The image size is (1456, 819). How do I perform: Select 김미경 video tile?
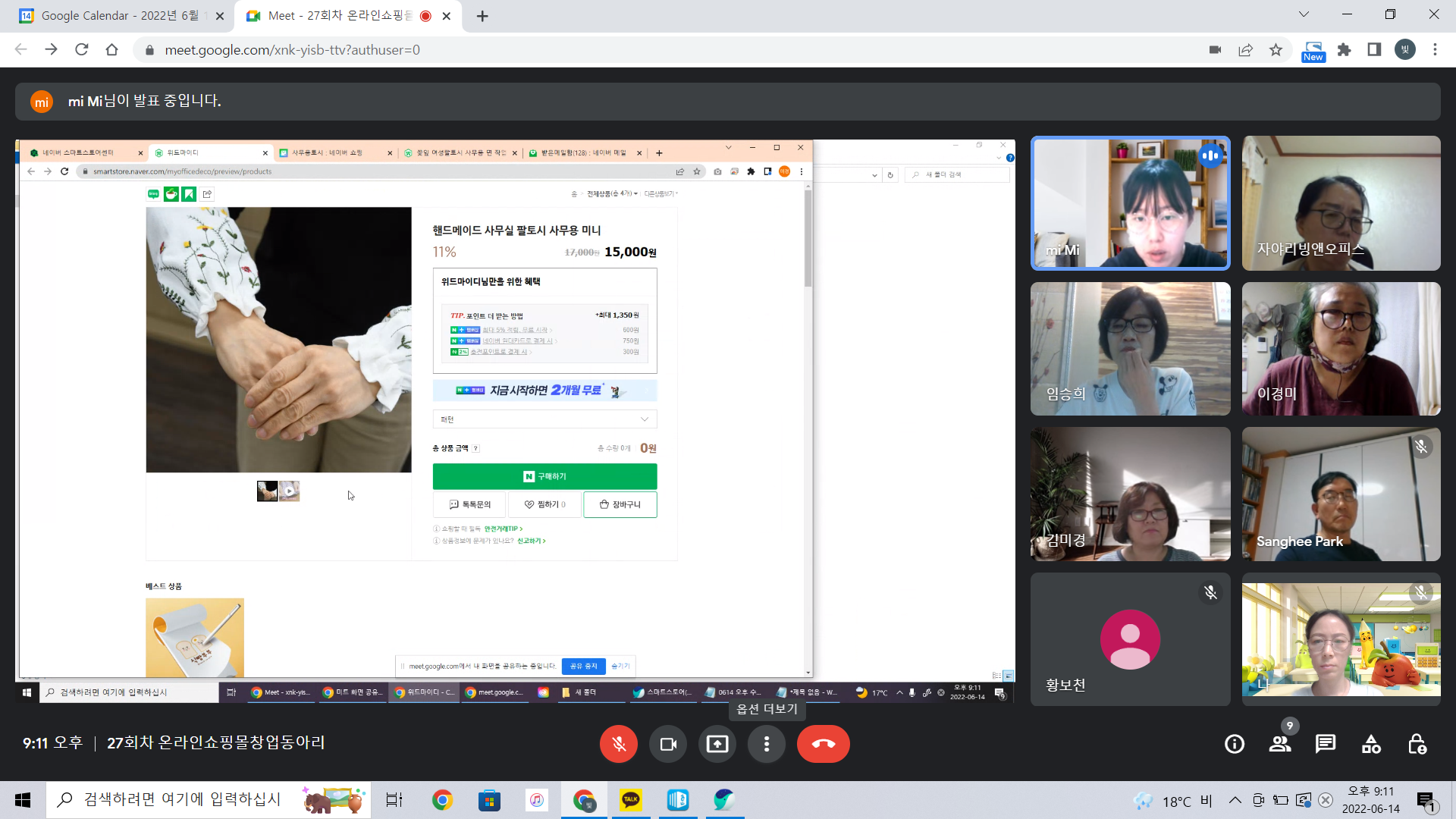pos(1130,494)
